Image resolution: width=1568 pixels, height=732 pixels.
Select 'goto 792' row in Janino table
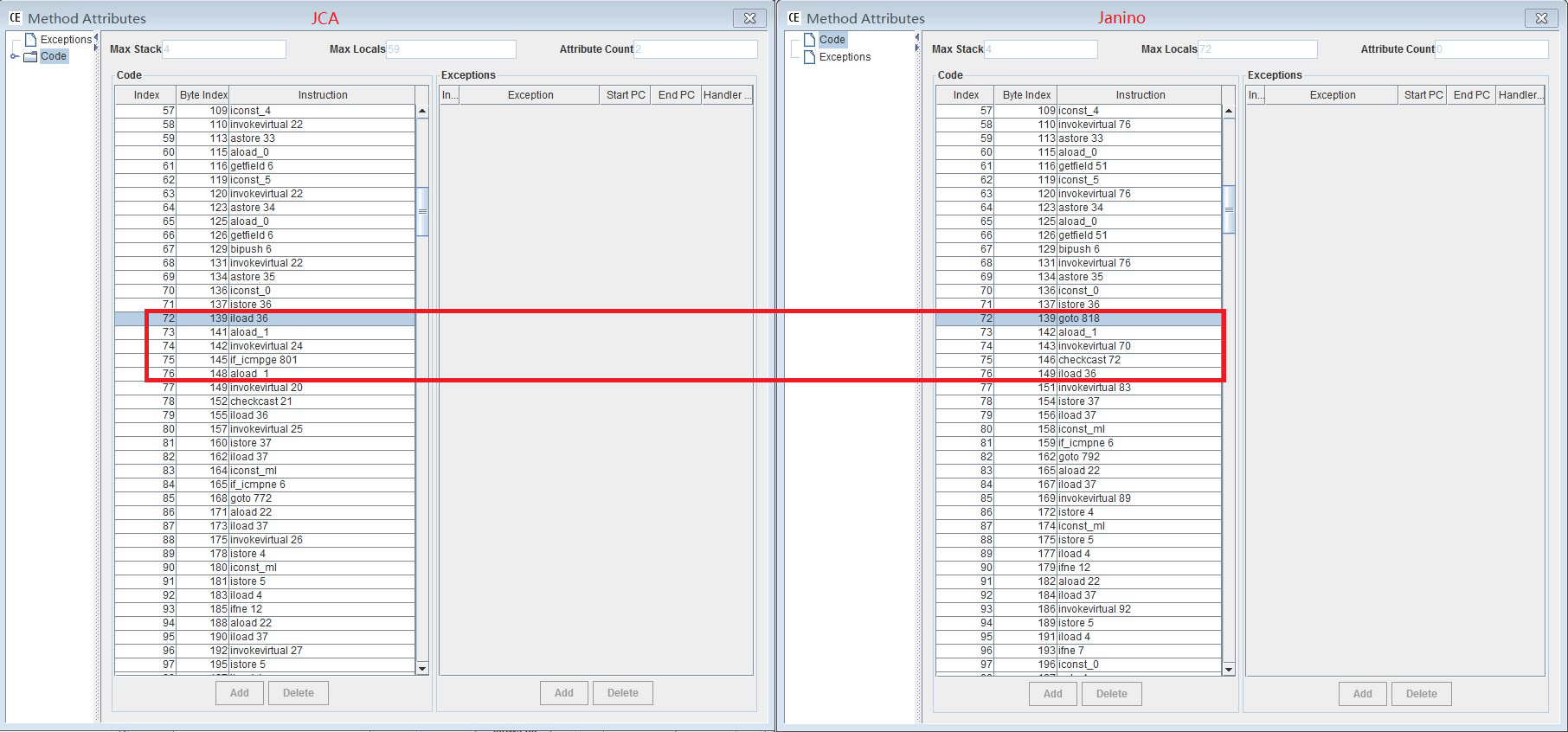1079,457
